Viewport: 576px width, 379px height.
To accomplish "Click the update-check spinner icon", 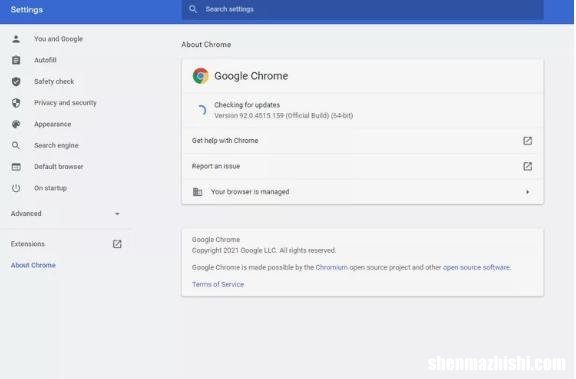I will (x=201, y=110).
